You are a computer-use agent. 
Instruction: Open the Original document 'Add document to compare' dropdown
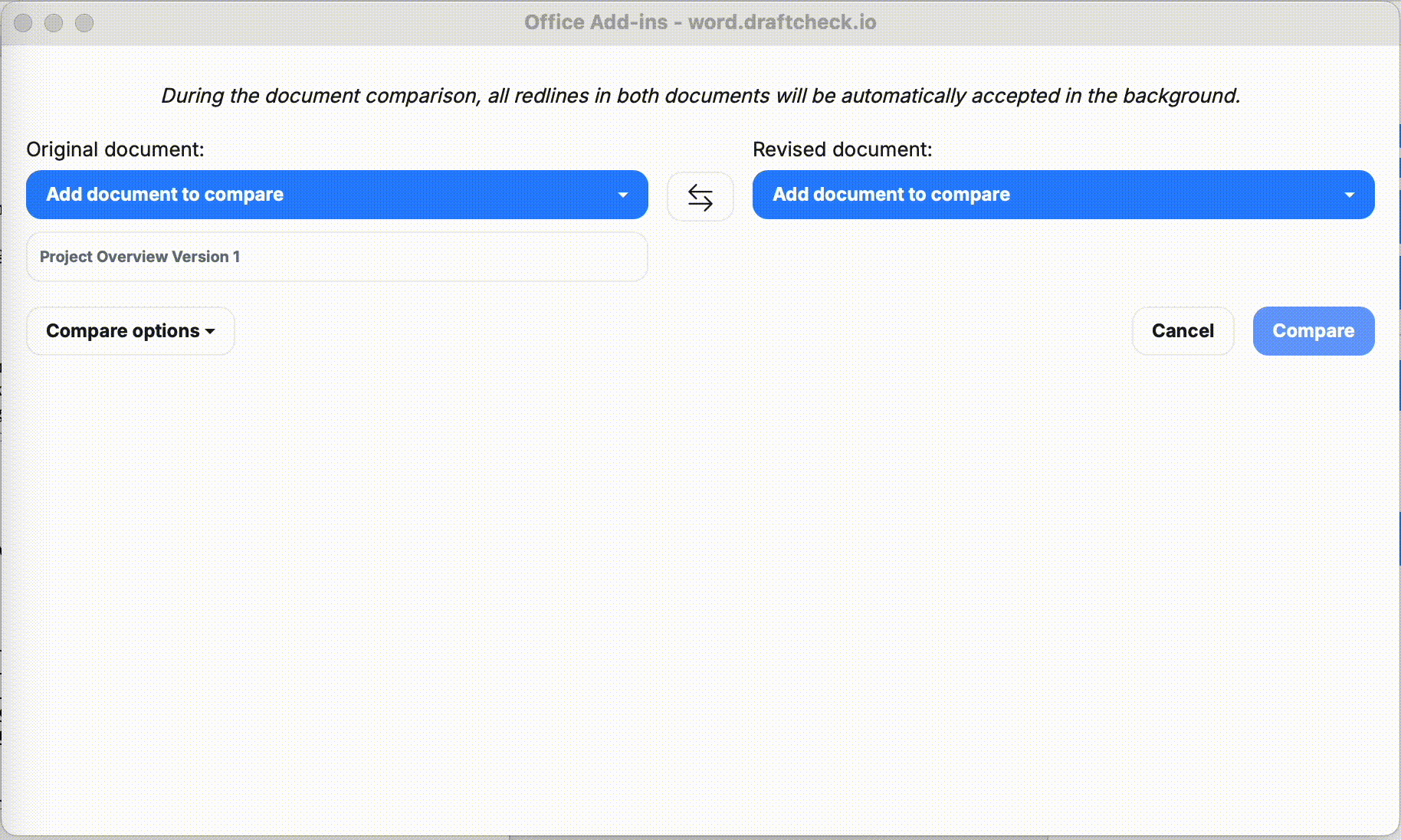336,195
